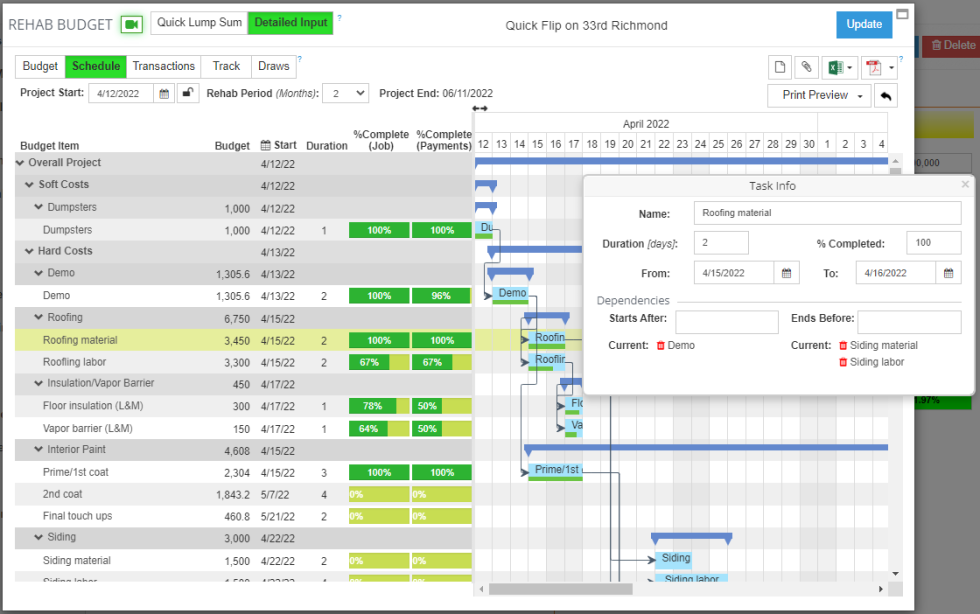Click the paperclip attachments icon

pyautogui.click(x=806, y=66)
